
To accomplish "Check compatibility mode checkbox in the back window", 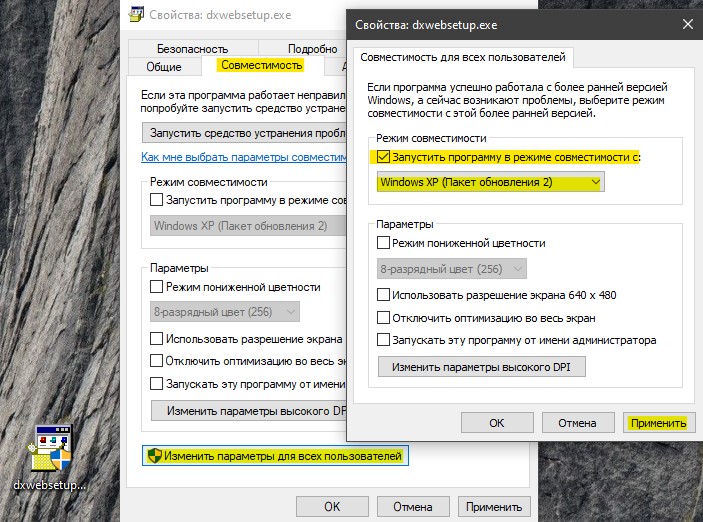I will (x=156, y=200).
